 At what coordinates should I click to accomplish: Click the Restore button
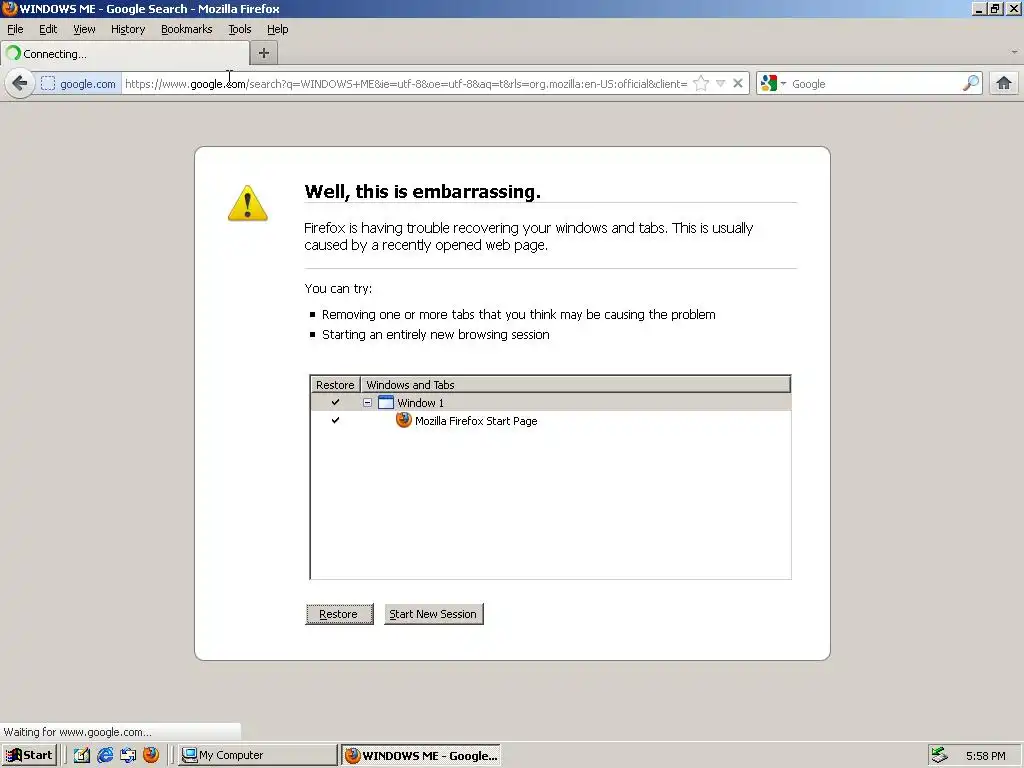pyautogui.click(x=340, y=614)
